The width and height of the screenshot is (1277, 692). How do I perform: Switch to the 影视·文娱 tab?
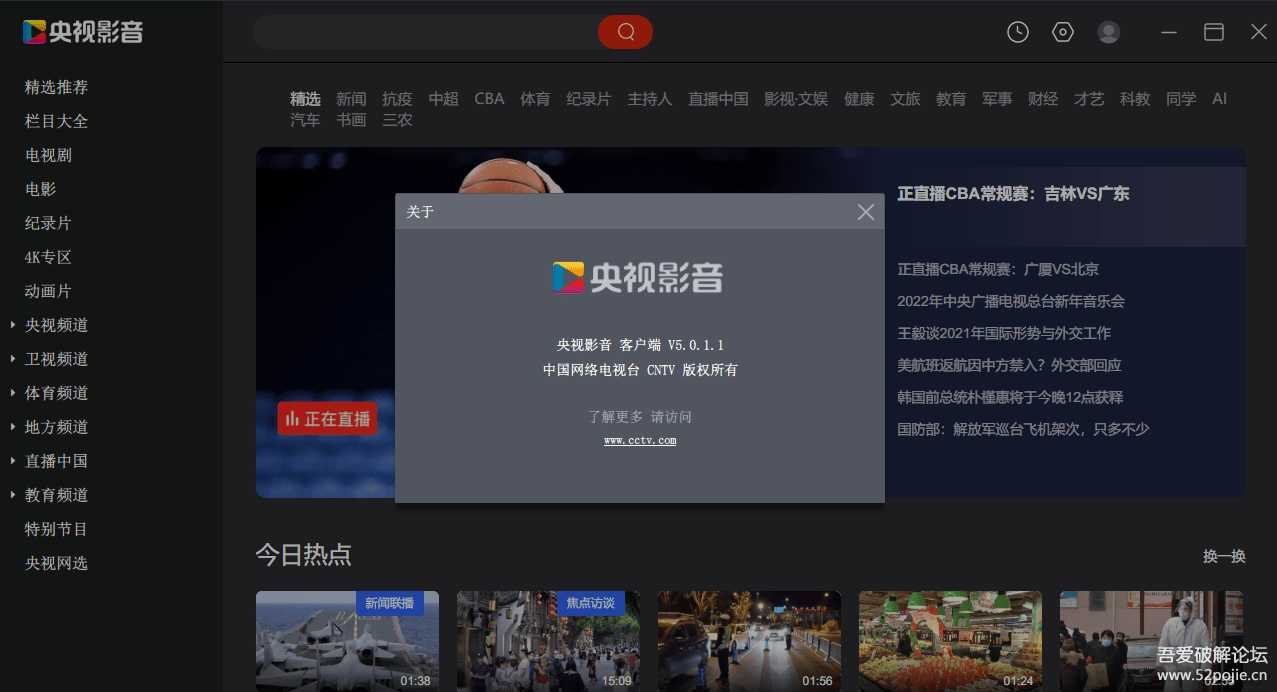[796, 99]
